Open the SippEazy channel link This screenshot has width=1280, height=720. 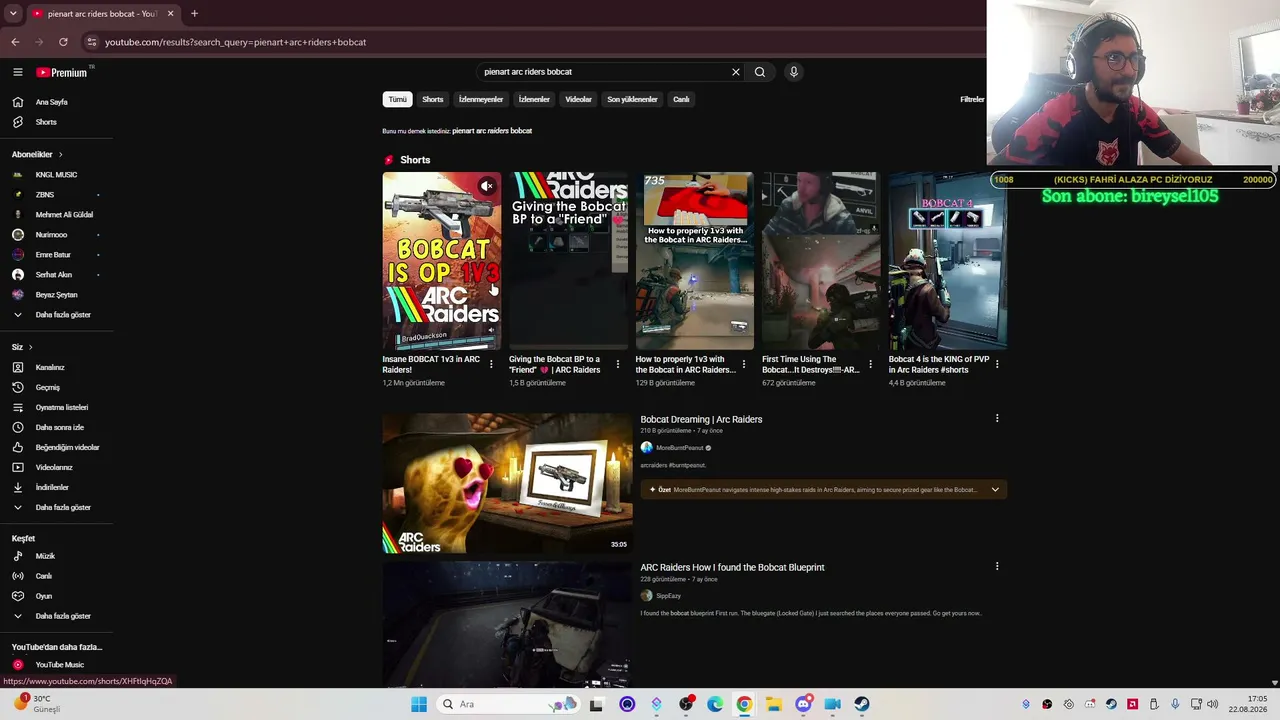pos(668,596)
